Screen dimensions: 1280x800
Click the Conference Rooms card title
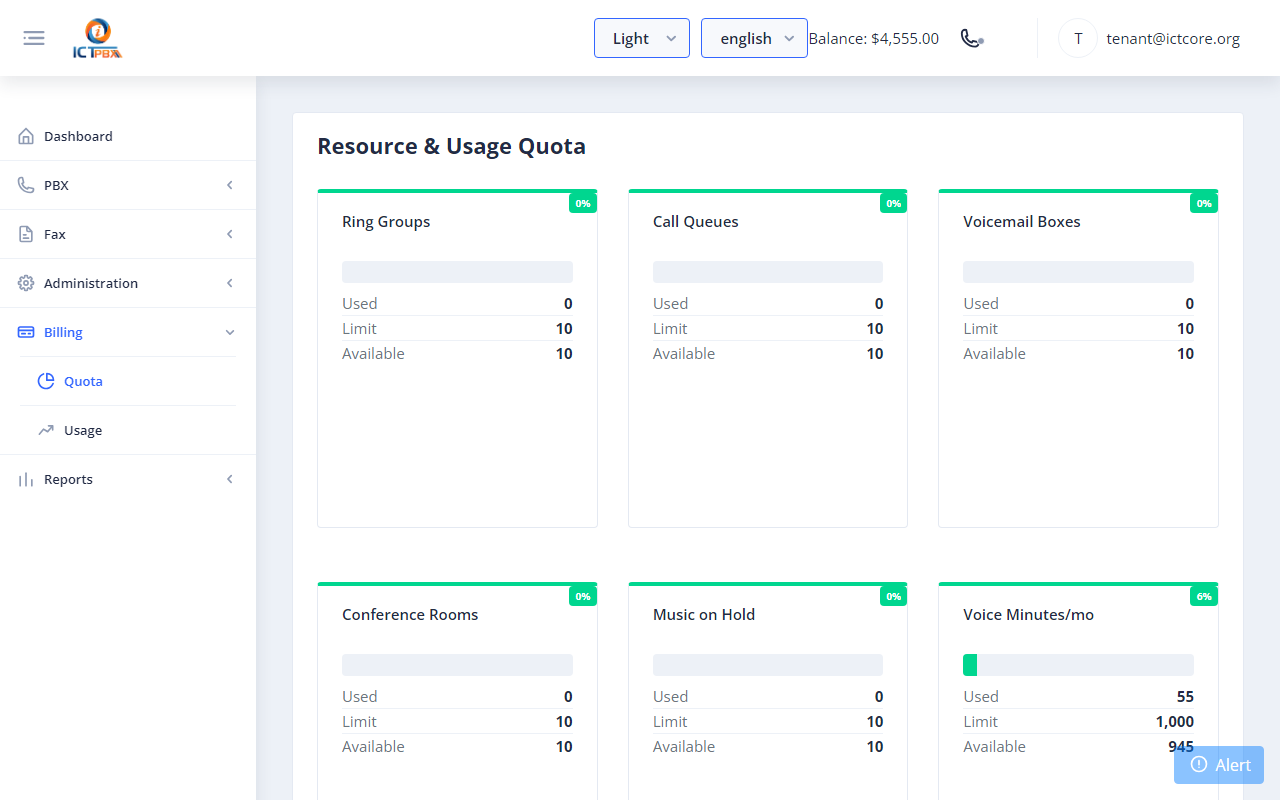click(x=410, y=615)
